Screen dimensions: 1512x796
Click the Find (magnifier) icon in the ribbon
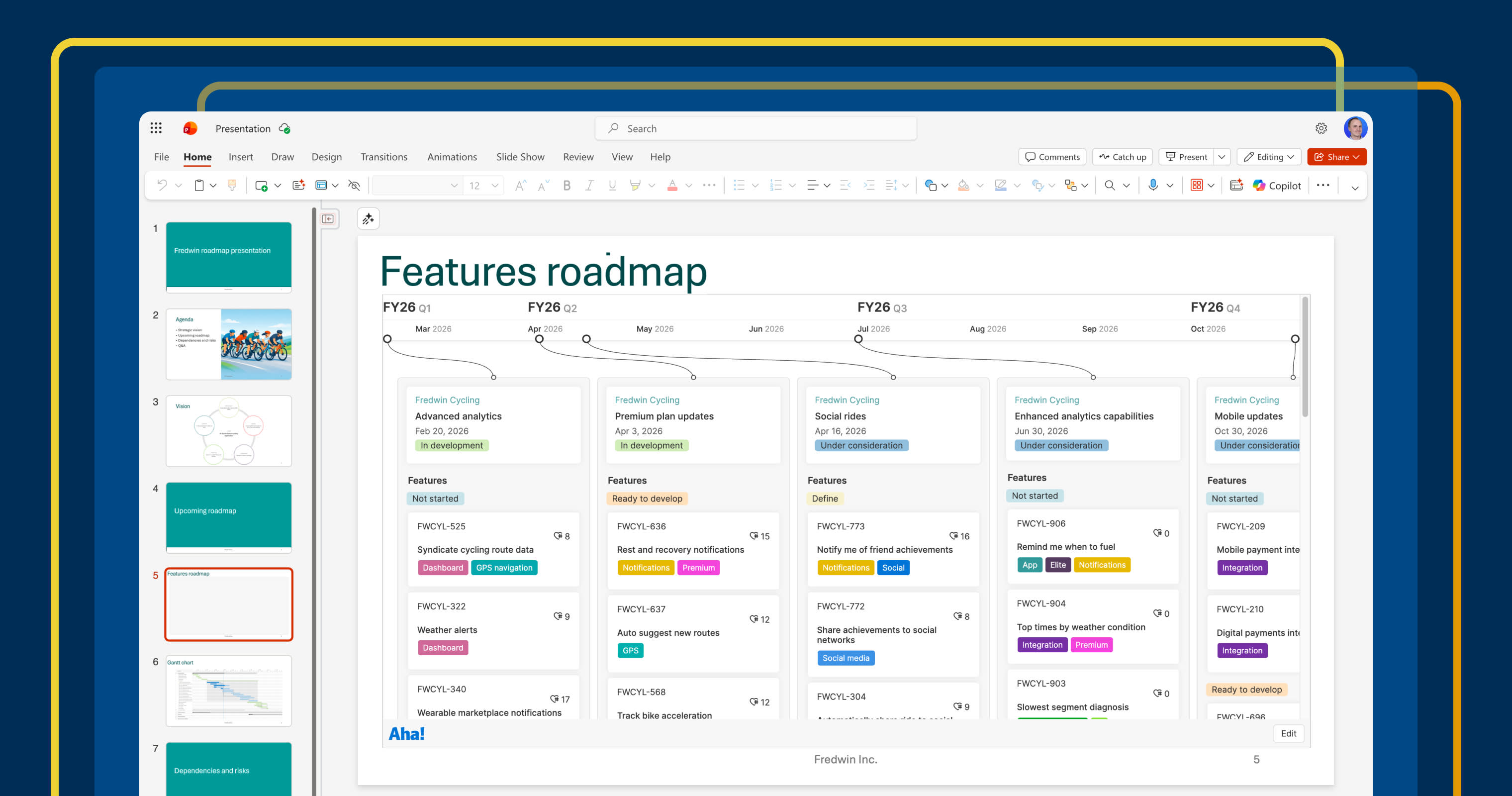tap(1110, 185)
